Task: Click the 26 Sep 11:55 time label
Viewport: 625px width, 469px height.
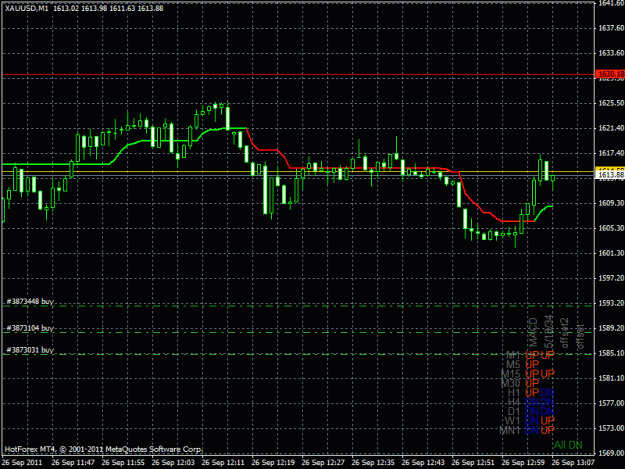Action: pos(123,463)
